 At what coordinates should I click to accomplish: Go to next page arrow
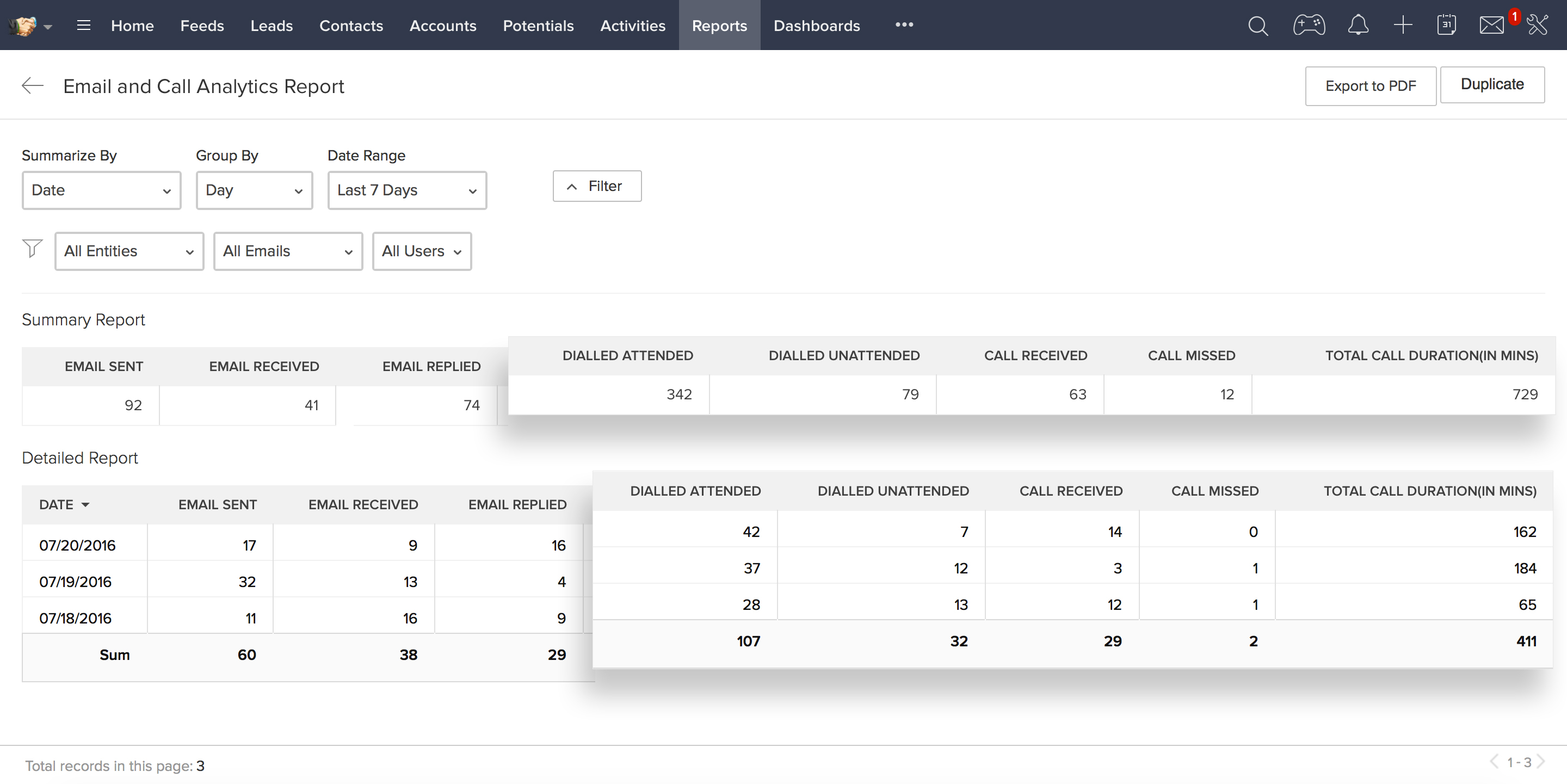1541,762
